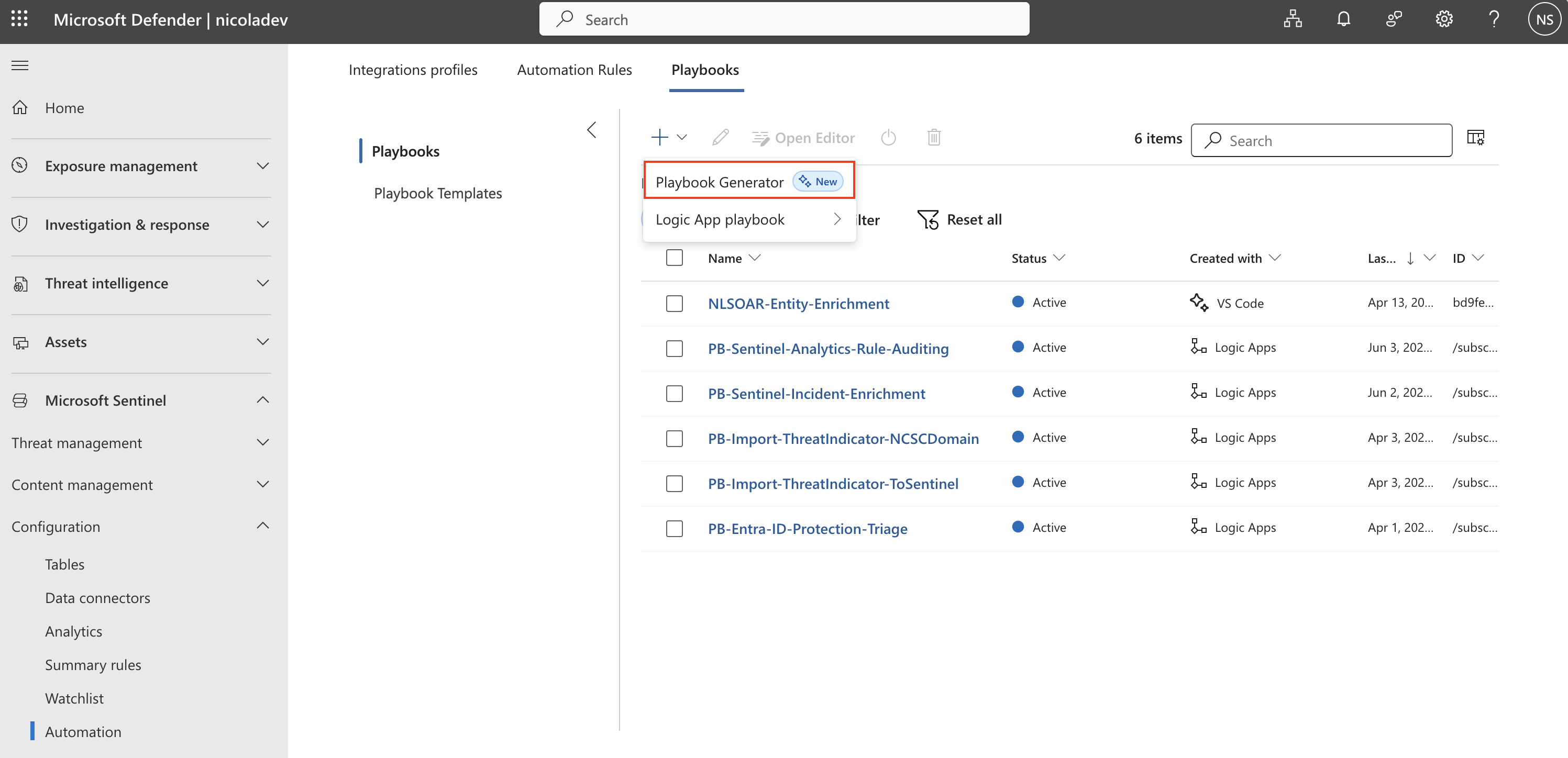Image resolution: width=1568 pixels, height=758 pixels.
Task: Expand Threat intelligence chevron
Action: (263, 283)
